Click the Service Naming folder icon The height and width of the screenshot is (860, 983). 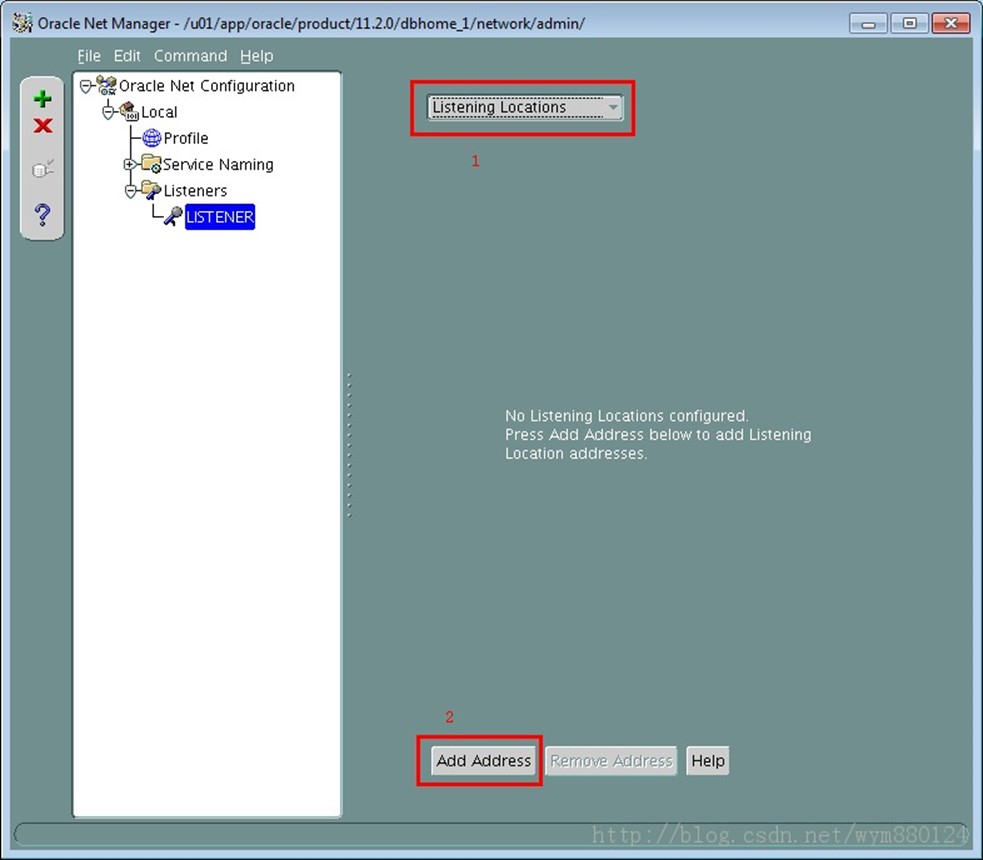click(151, 164)
